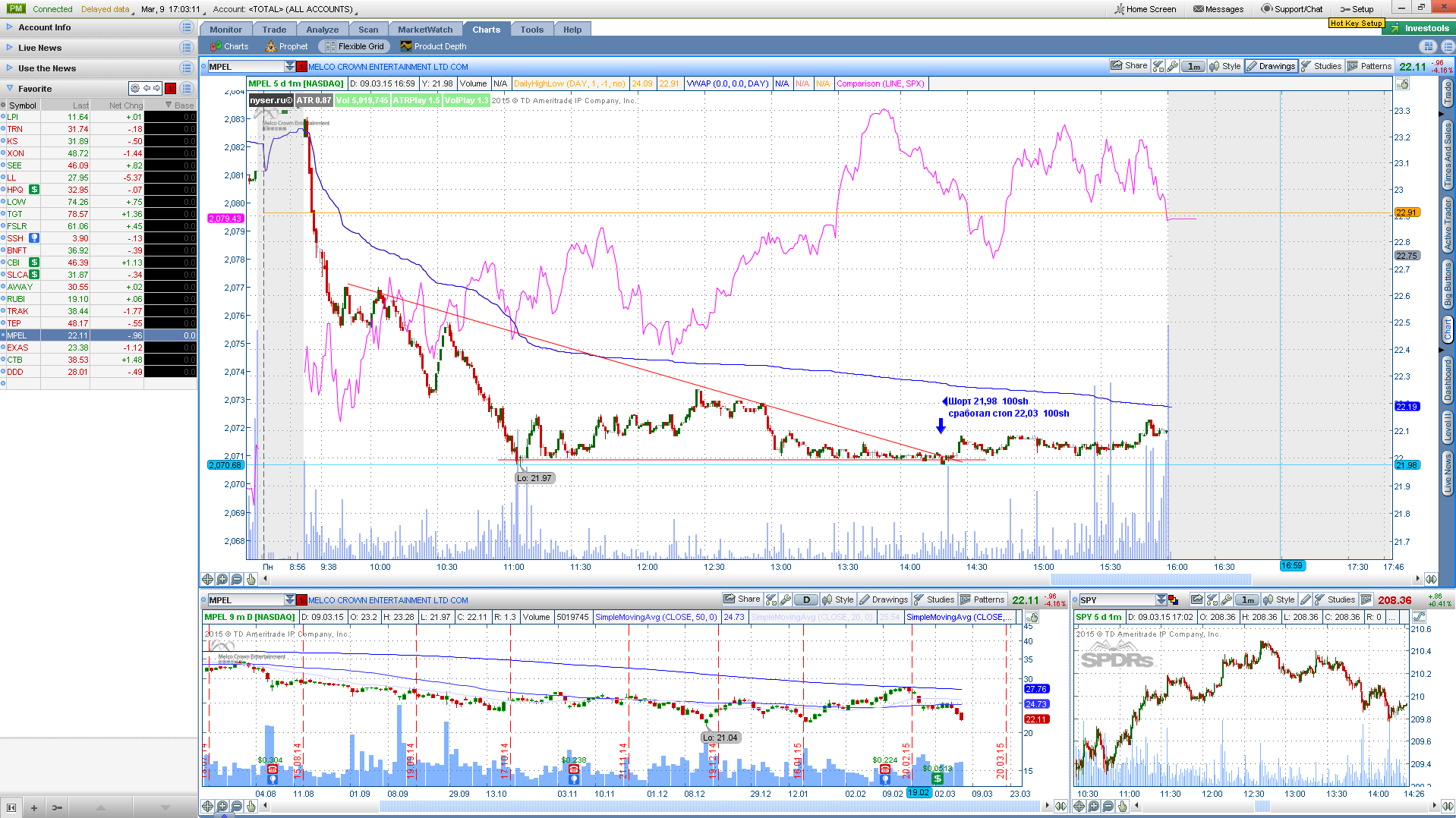This screenshot has width=1456, height=818.
Task: Select pan hand tool below top chart
Action: click(x=251, y=579)
